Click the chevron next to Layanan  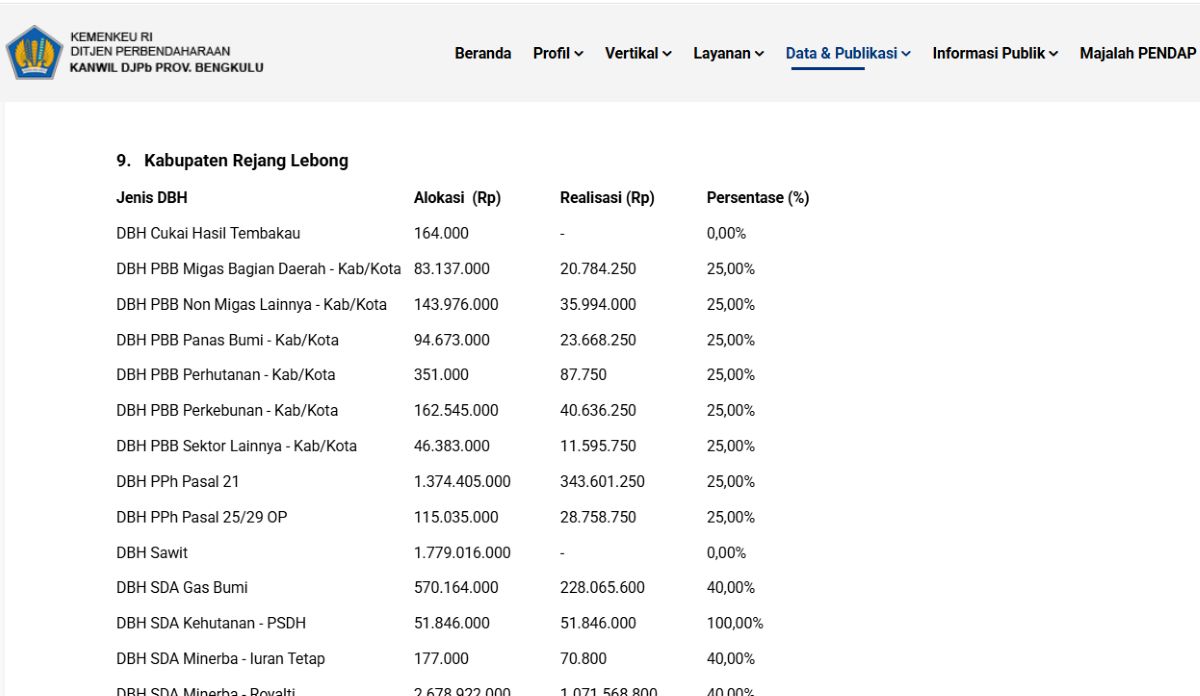tap(760, 54)
